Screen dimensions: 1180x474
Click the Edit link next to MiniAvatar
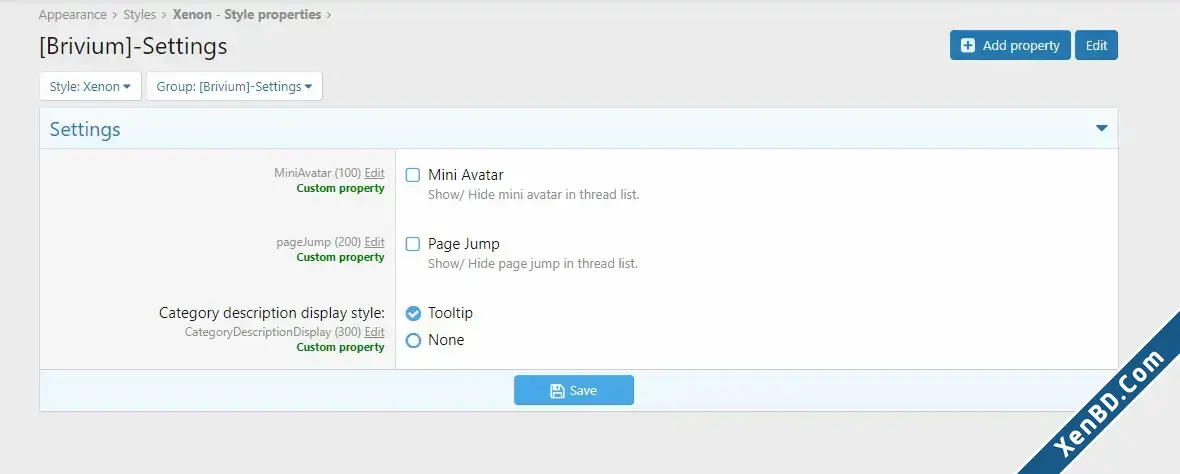pos(374,173)
